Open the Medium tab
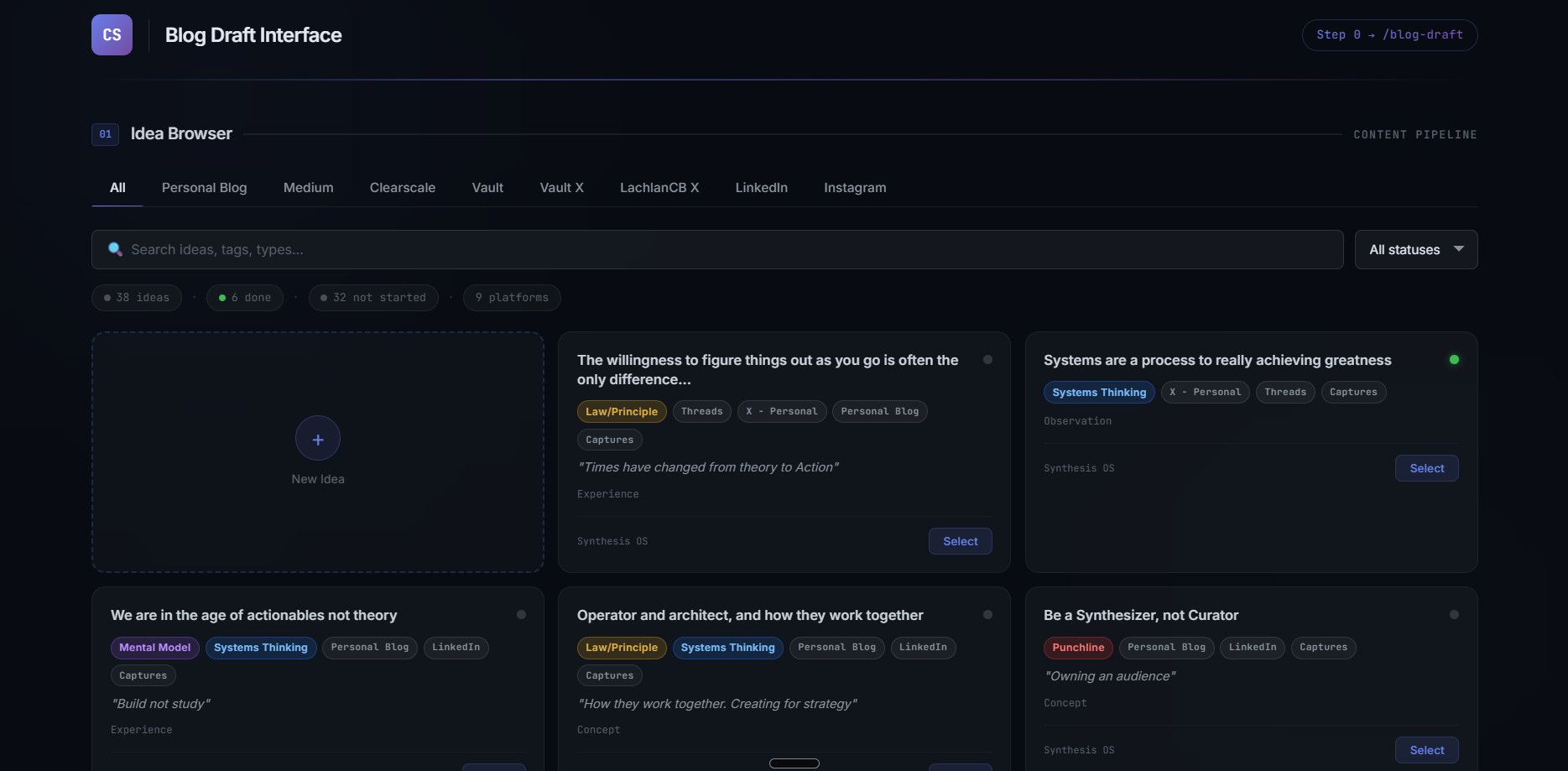The image size is (1568, 771). (309, 188)
